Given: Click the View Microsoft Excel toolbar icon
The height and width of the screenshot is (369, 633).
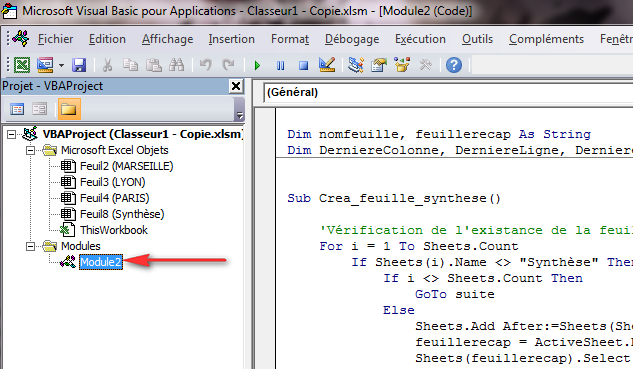Looking at the screenshot, I should [x=22, y=65].
